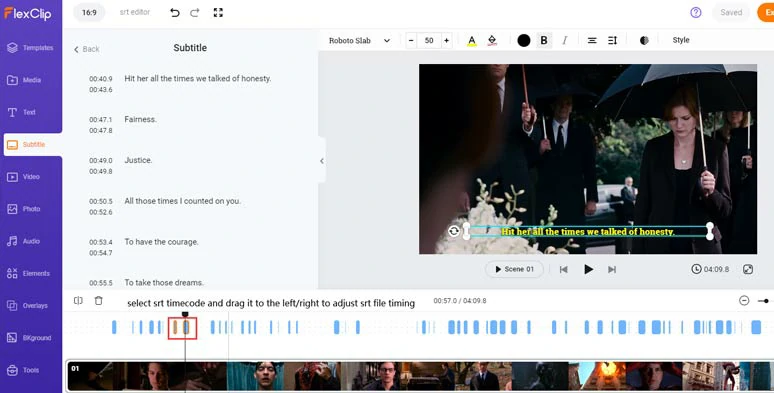Open the text highlight fill color
The width and height of the screenshot is (774, 393).
[492, 40]
